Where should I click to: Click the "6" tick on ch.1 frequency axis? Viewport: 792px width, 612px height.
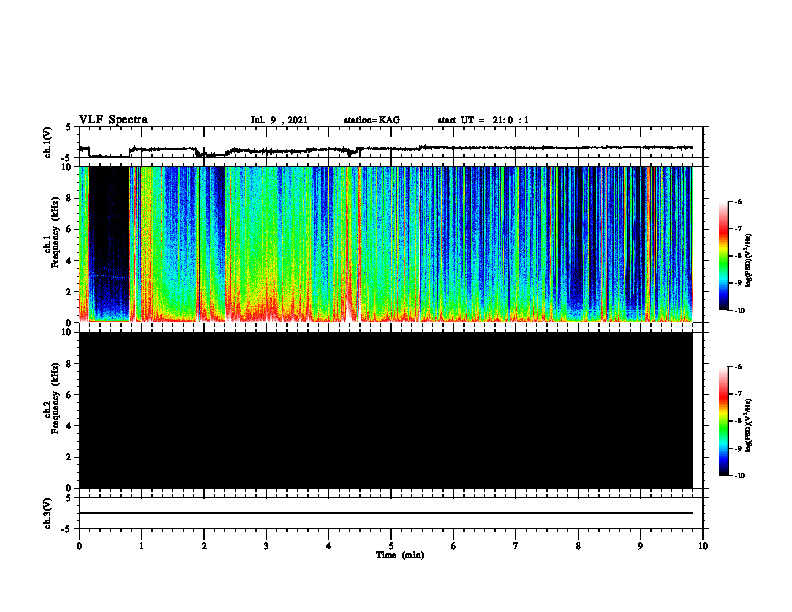click(x=70, y=229)
